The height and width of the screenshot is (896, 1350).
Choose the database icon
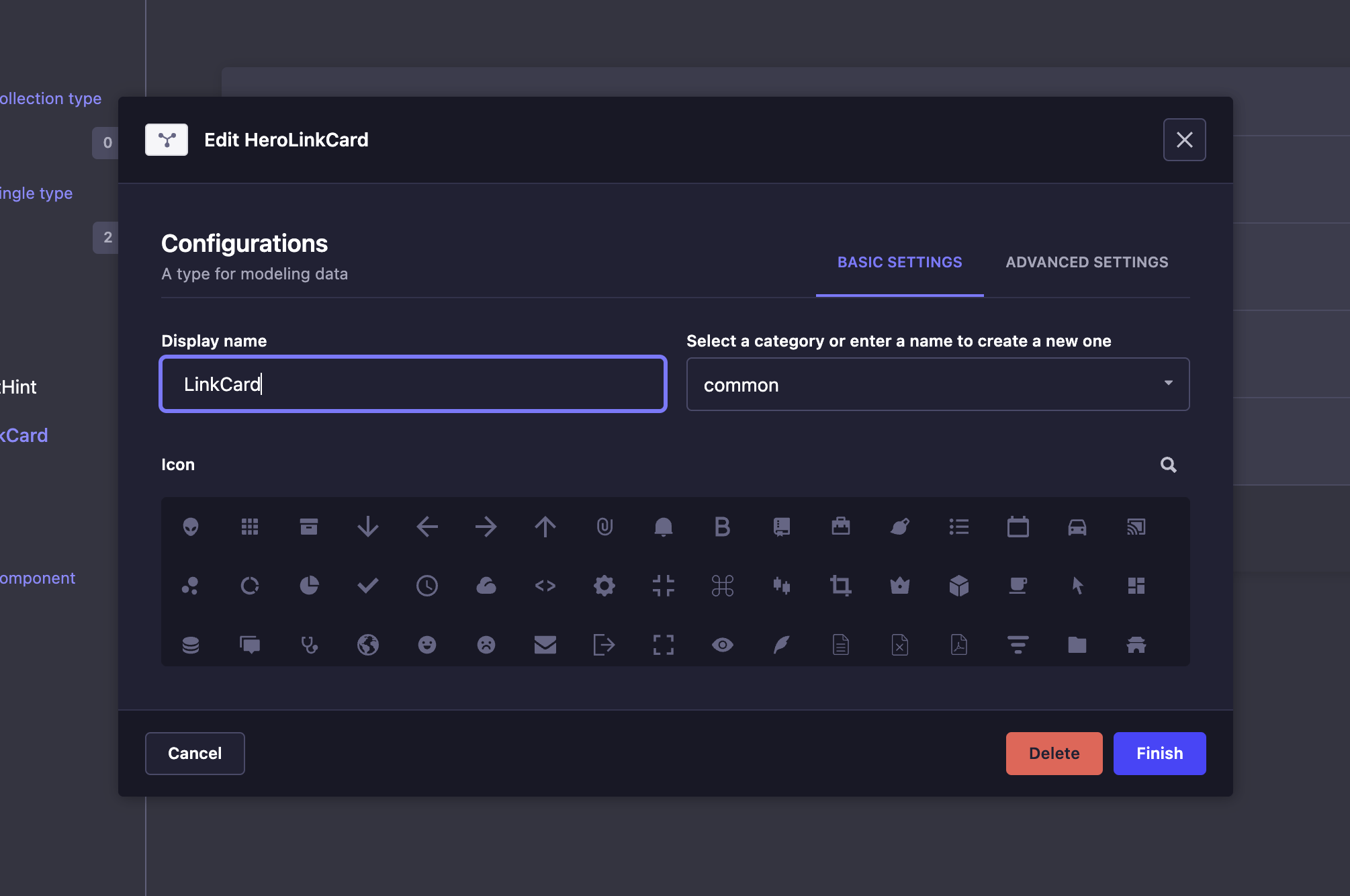pos(191,645)
